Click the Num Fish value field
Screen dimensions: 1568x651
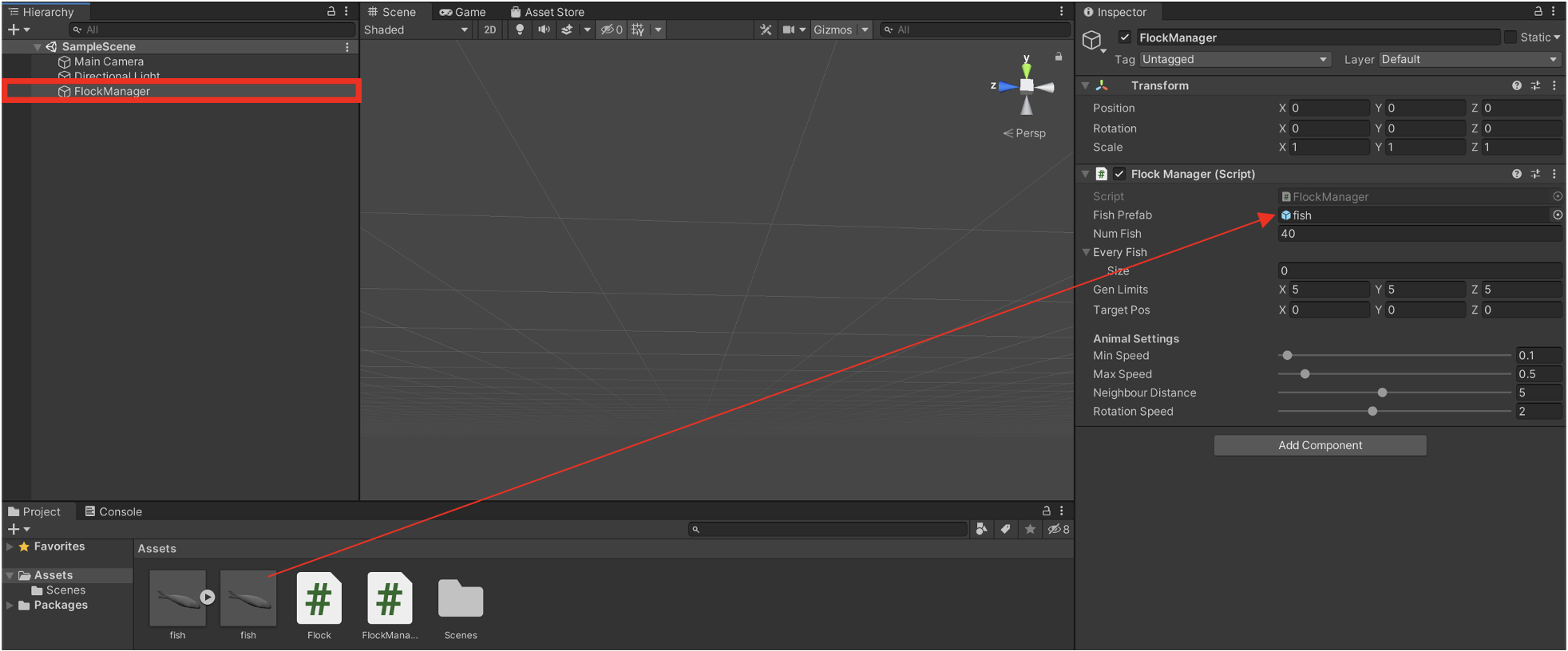pyautogui.click(x=1420, y=234)
